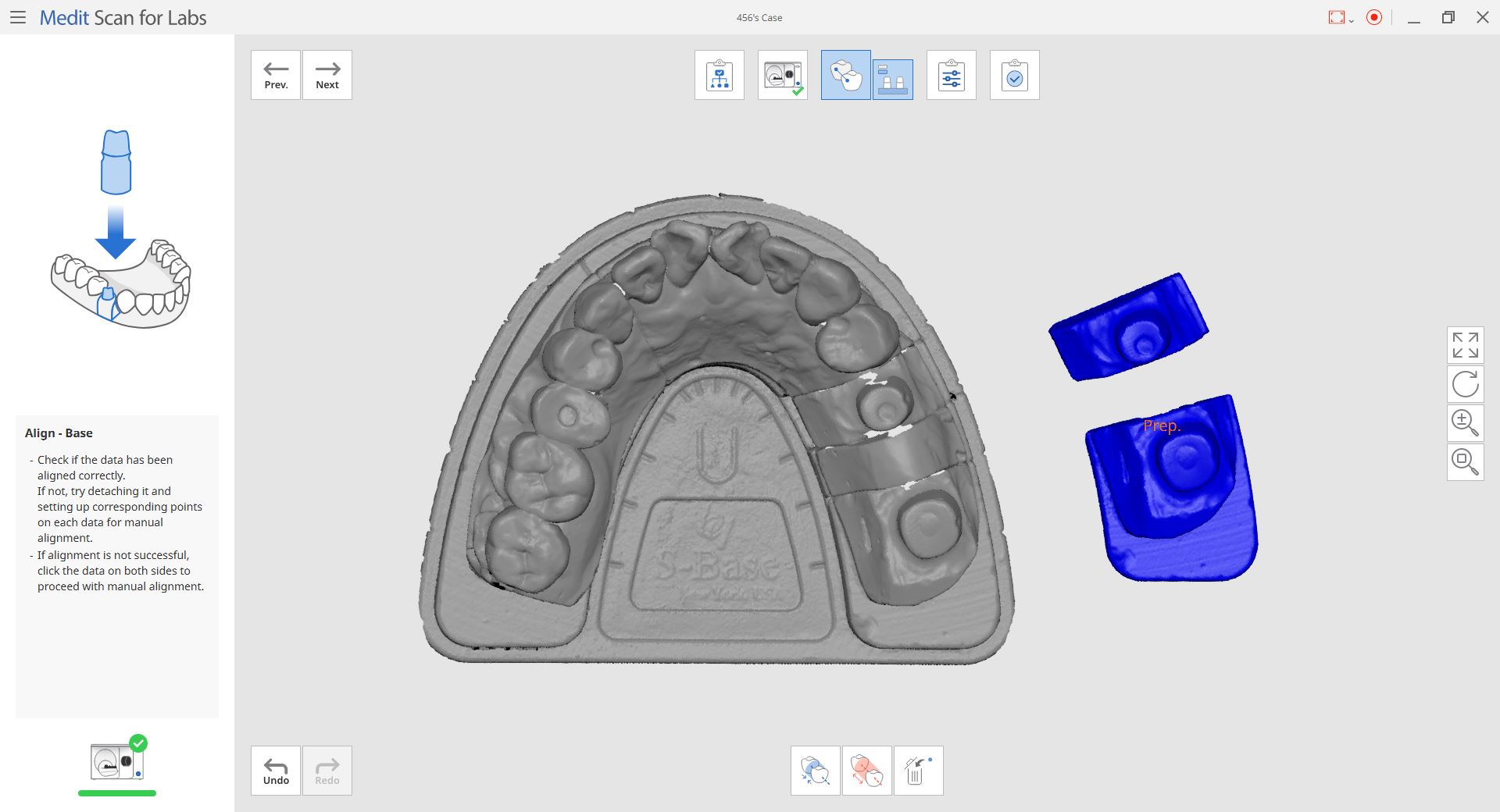Screen dimensions: 1500x812
Task: Click the Redo button
Action: coord(327,771)
